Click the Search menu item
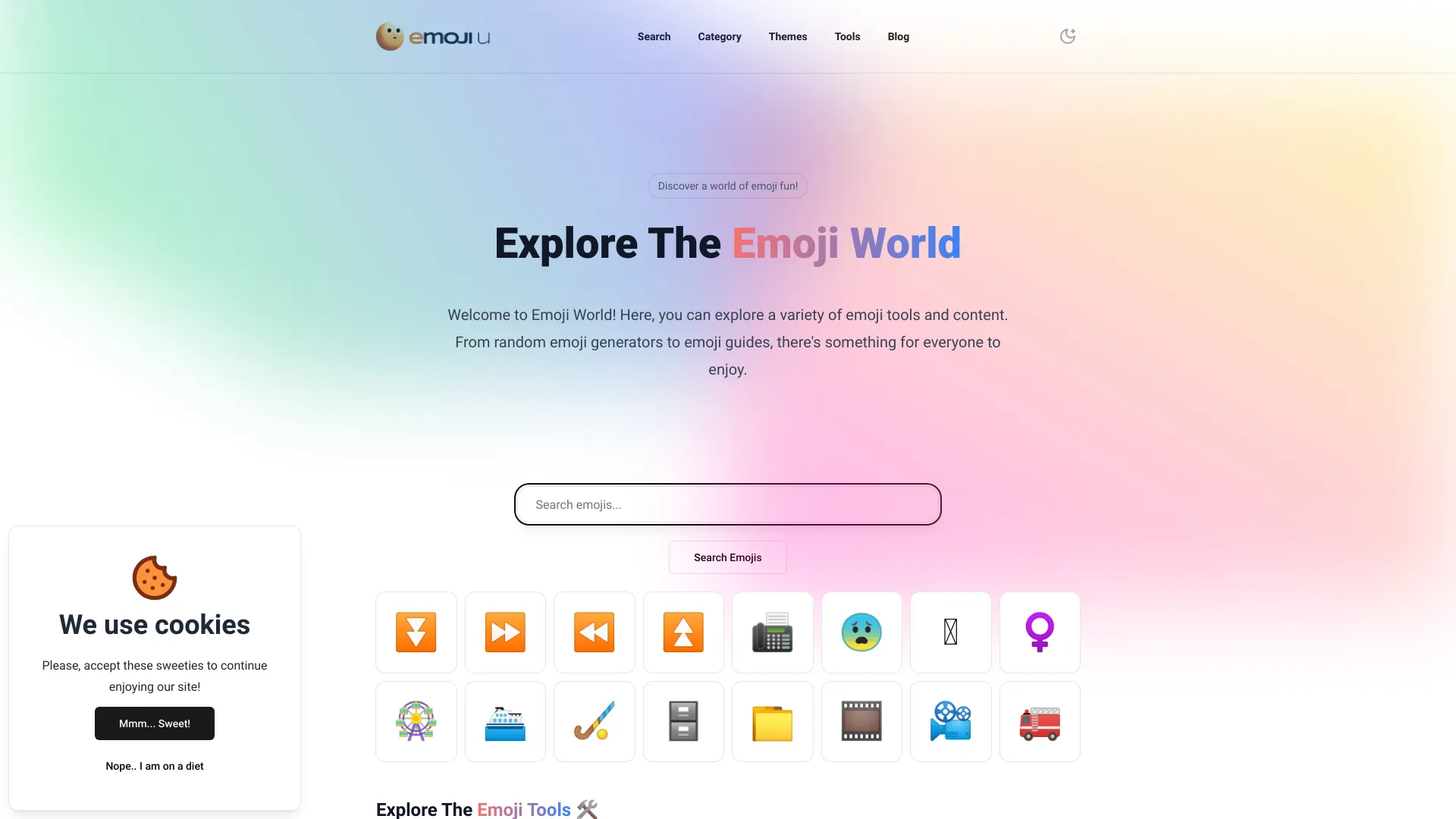The image size is (1456, 819). click(653, 36)
